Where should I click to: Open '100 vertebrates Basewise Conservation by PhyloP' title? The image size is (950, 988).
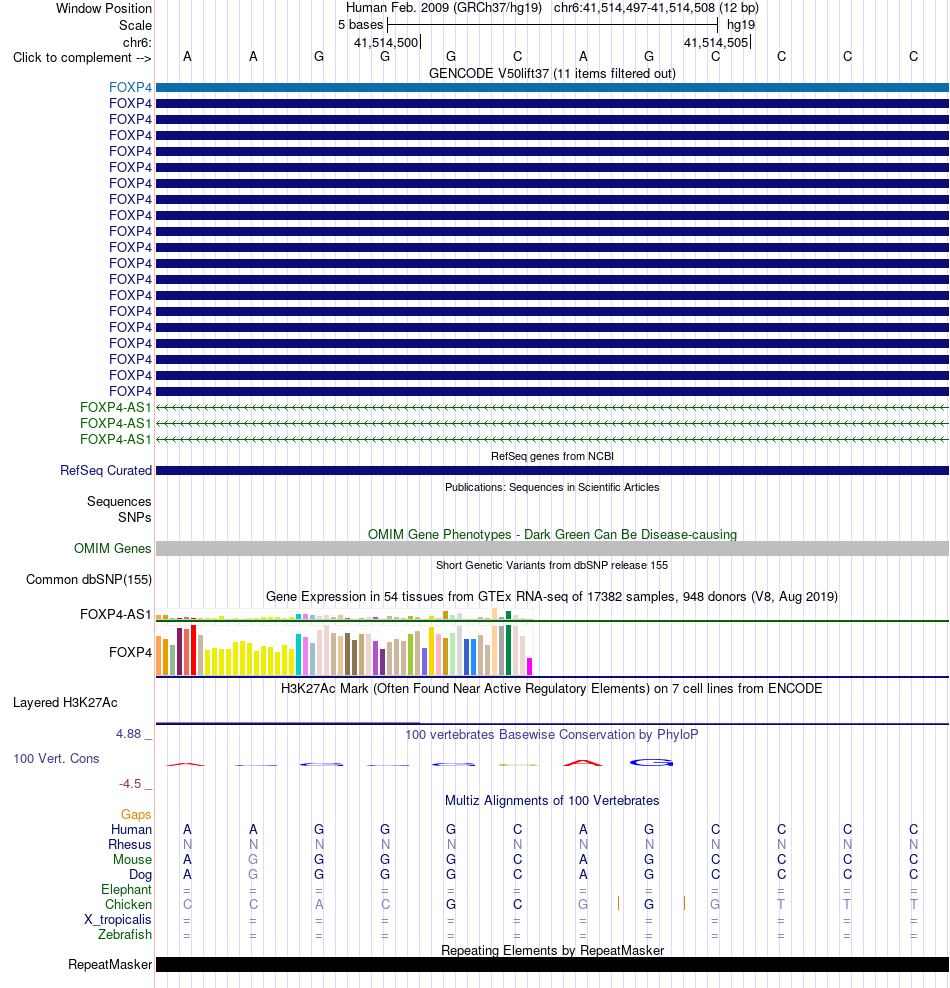click(x=552, y=734)
